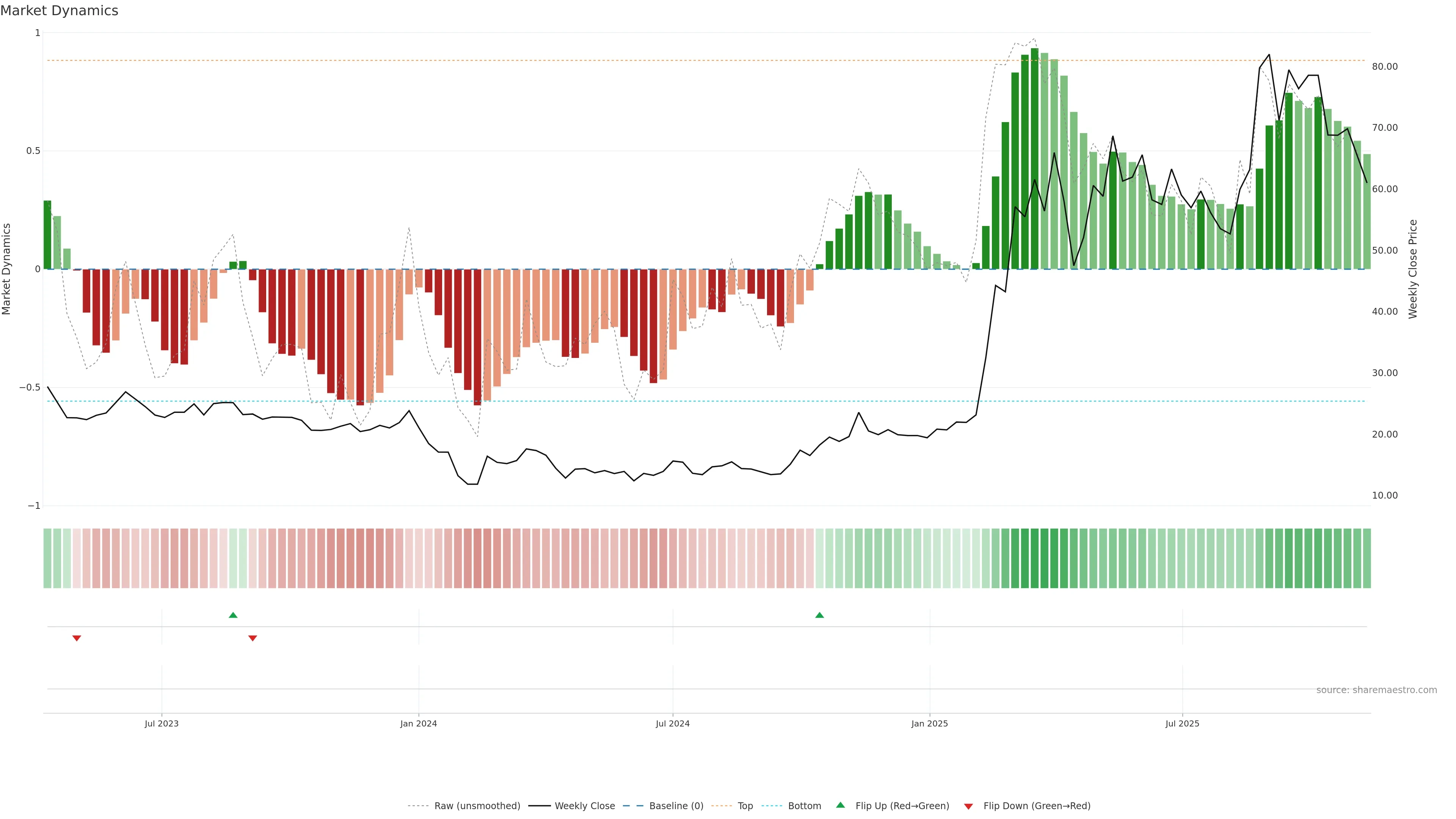Hide the Top threshold legend entry
The width and height of the screenshot is (1456, 819).
pyautogui.click(x=745, y=806)
